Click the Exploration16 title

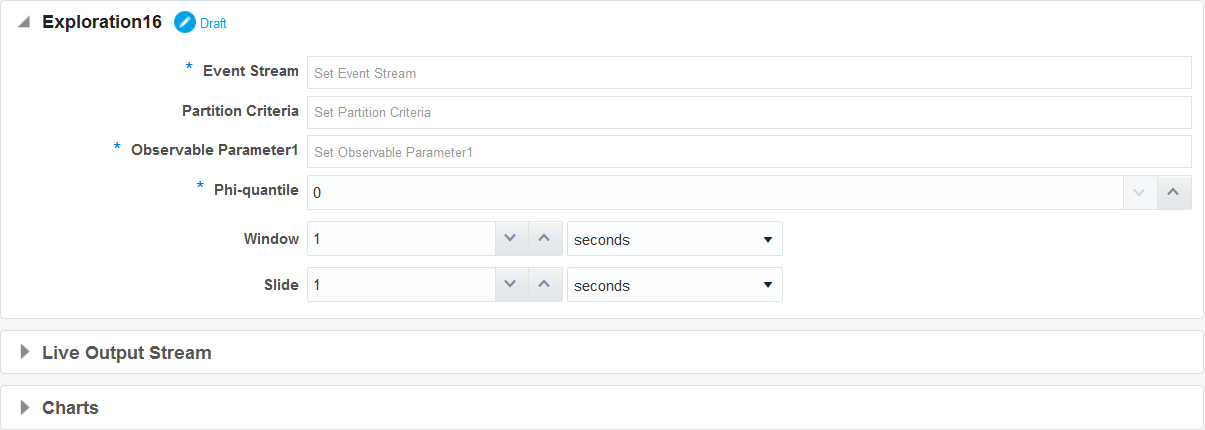tap(102, 22)
